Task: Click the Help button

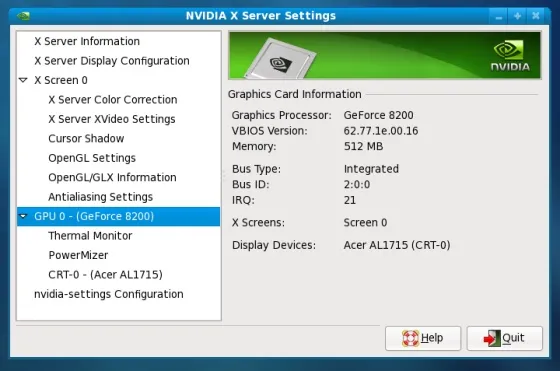Action: (423, 338)
